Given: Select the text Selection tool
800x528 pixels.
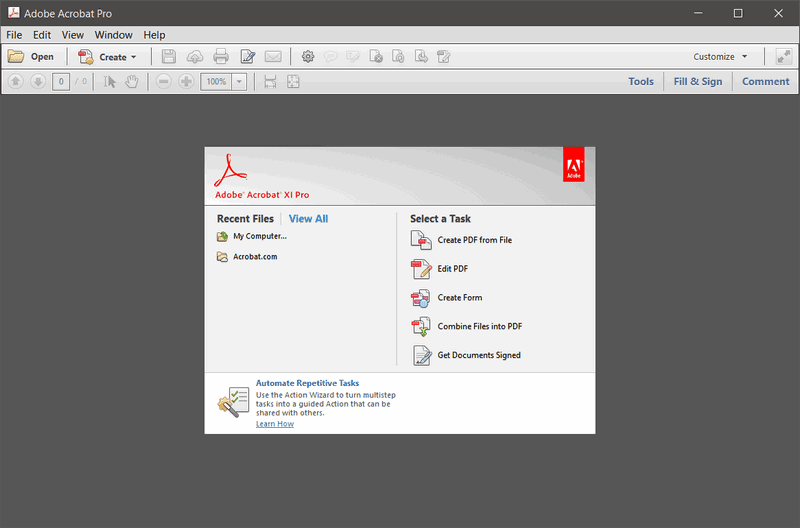Looking at the screenshot, I should point(109,82).
